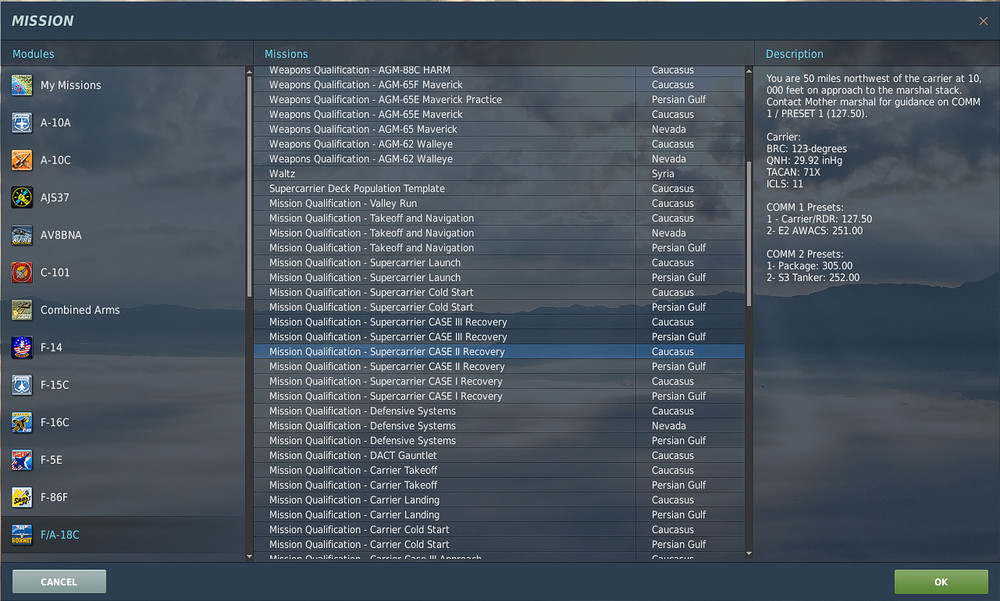Select 'Carrier Cold Start' Persian Gulf mission

point(499,544)
